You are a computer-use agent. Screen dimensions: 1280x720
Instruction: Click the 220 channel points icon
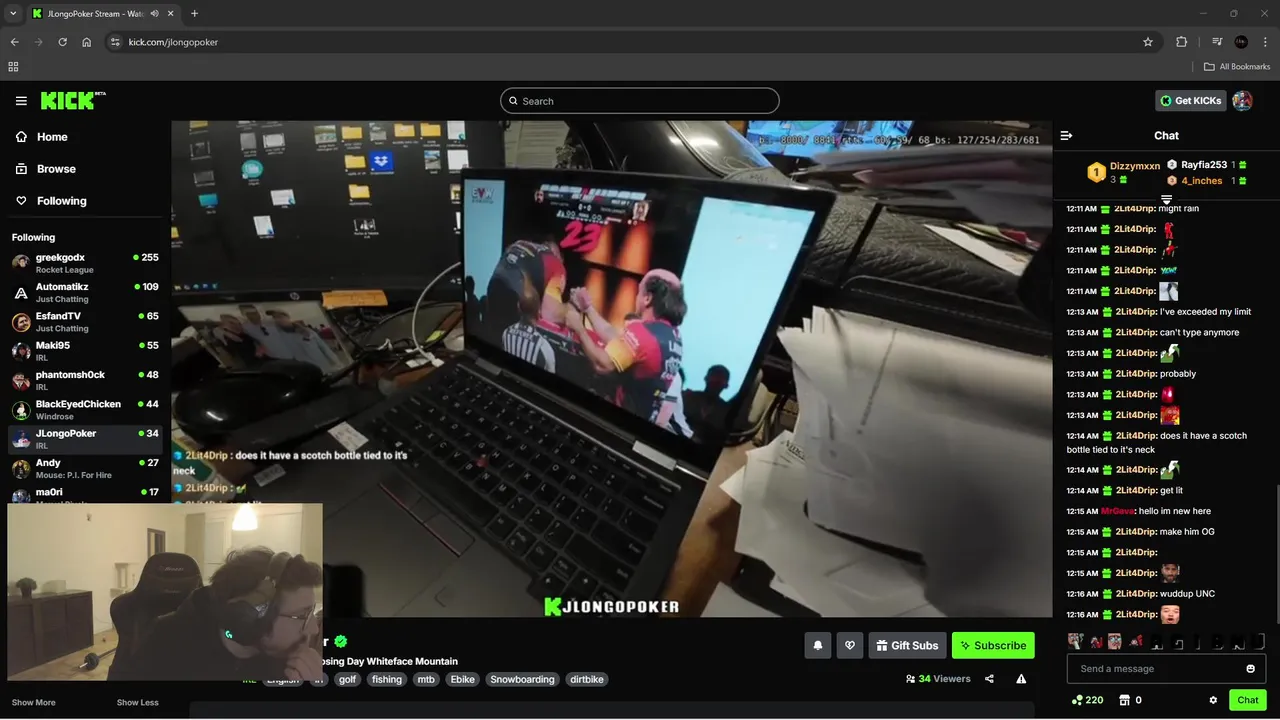1087,700
